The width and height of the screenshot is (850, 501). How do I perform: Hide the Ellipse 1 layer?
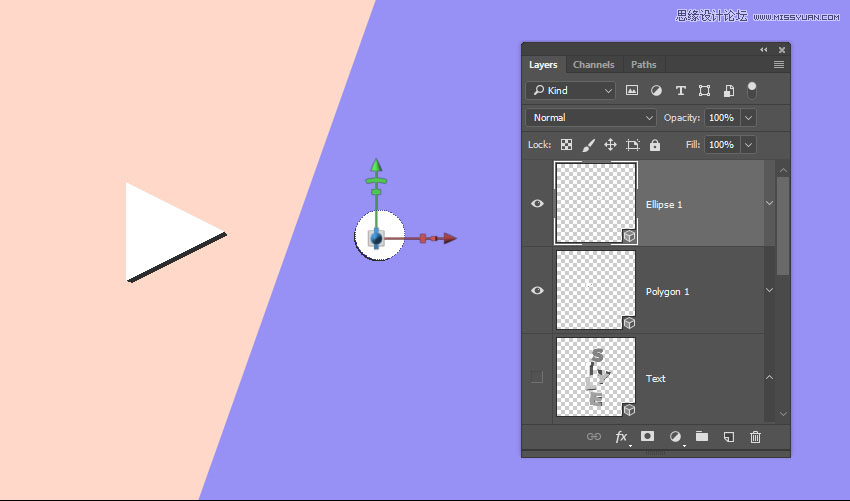point(537,203)
